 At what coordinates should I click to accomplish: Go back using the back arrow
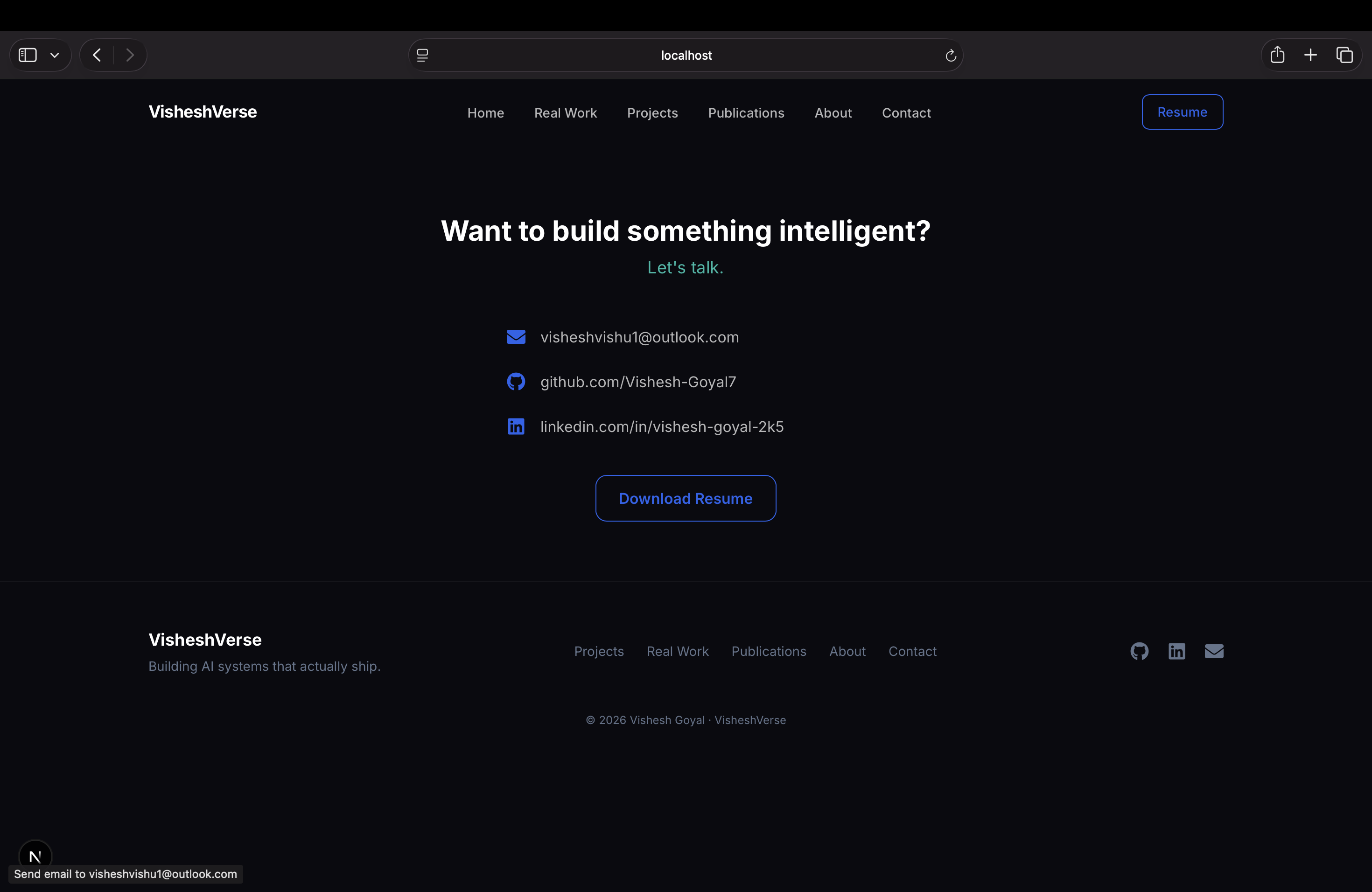tap(97, 56)
